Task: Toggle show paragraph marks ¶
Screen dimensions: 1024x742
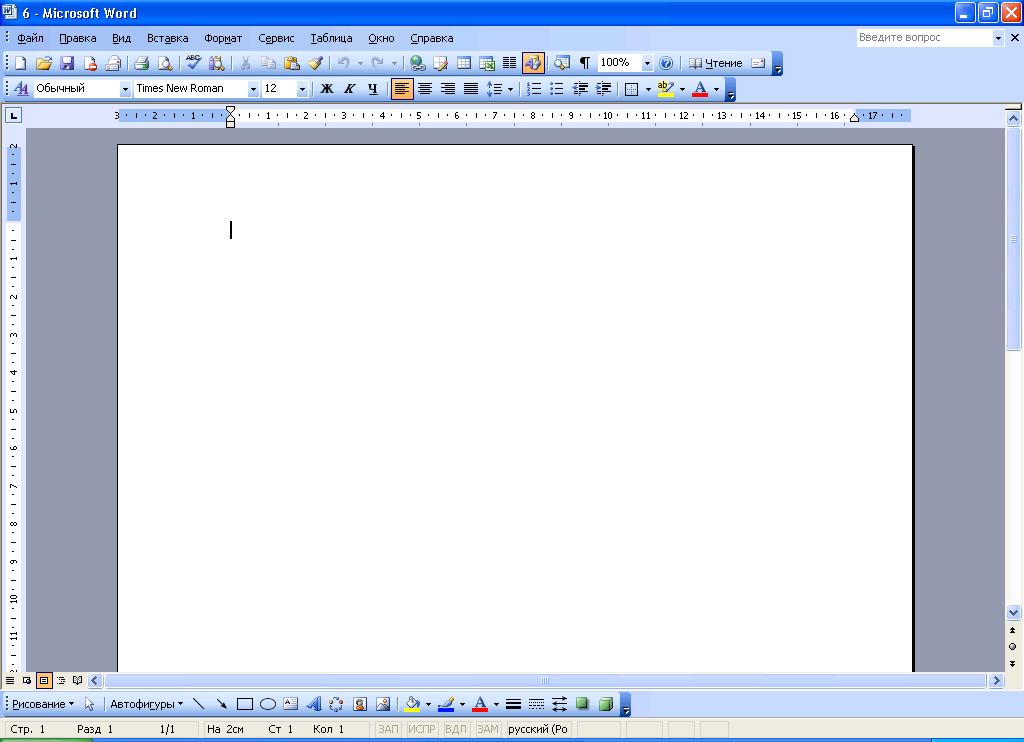Action: pos(584,63)
